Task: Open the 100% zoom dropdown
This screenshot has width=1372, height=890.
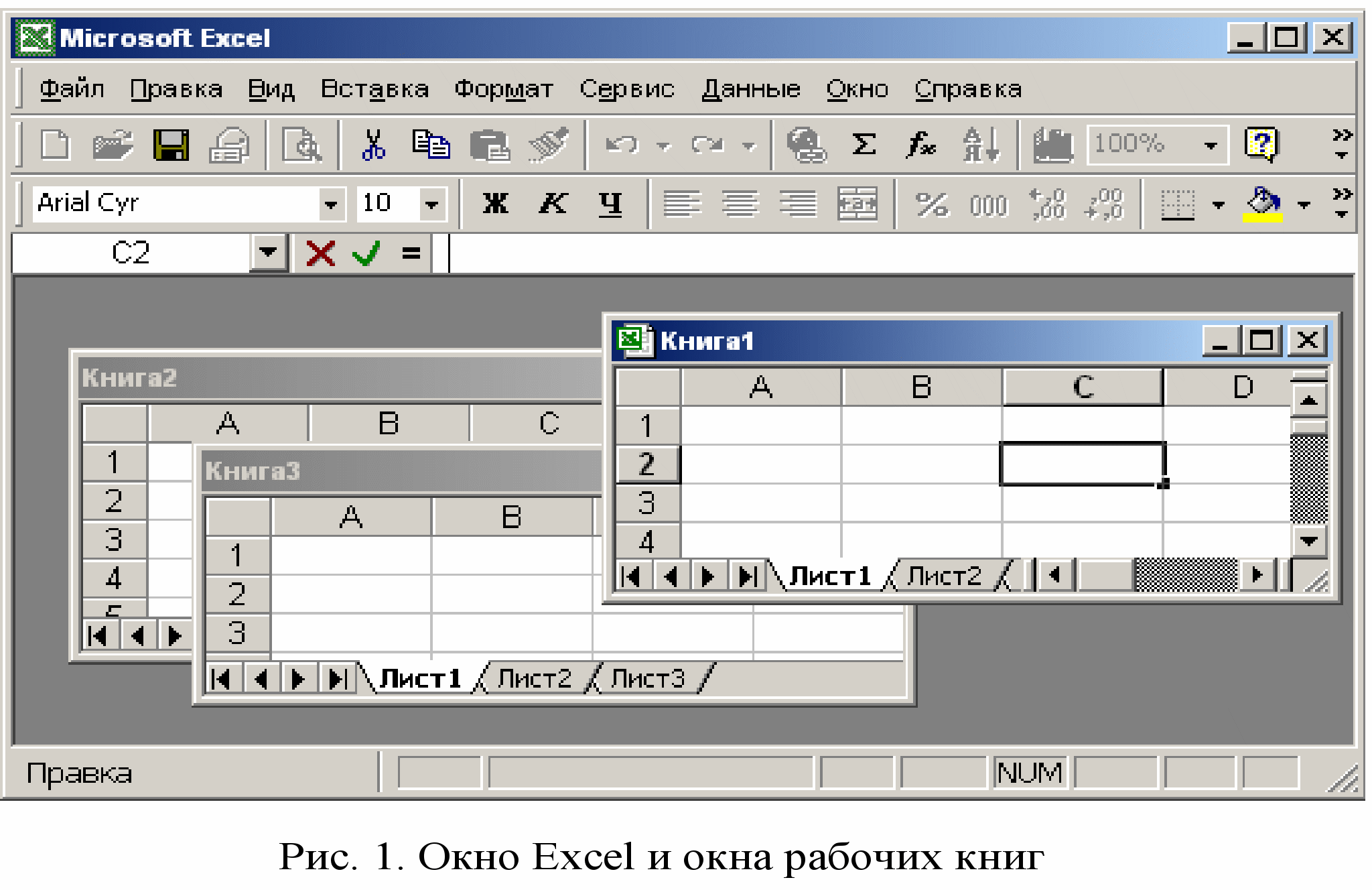Action: tap(1211, 145)
